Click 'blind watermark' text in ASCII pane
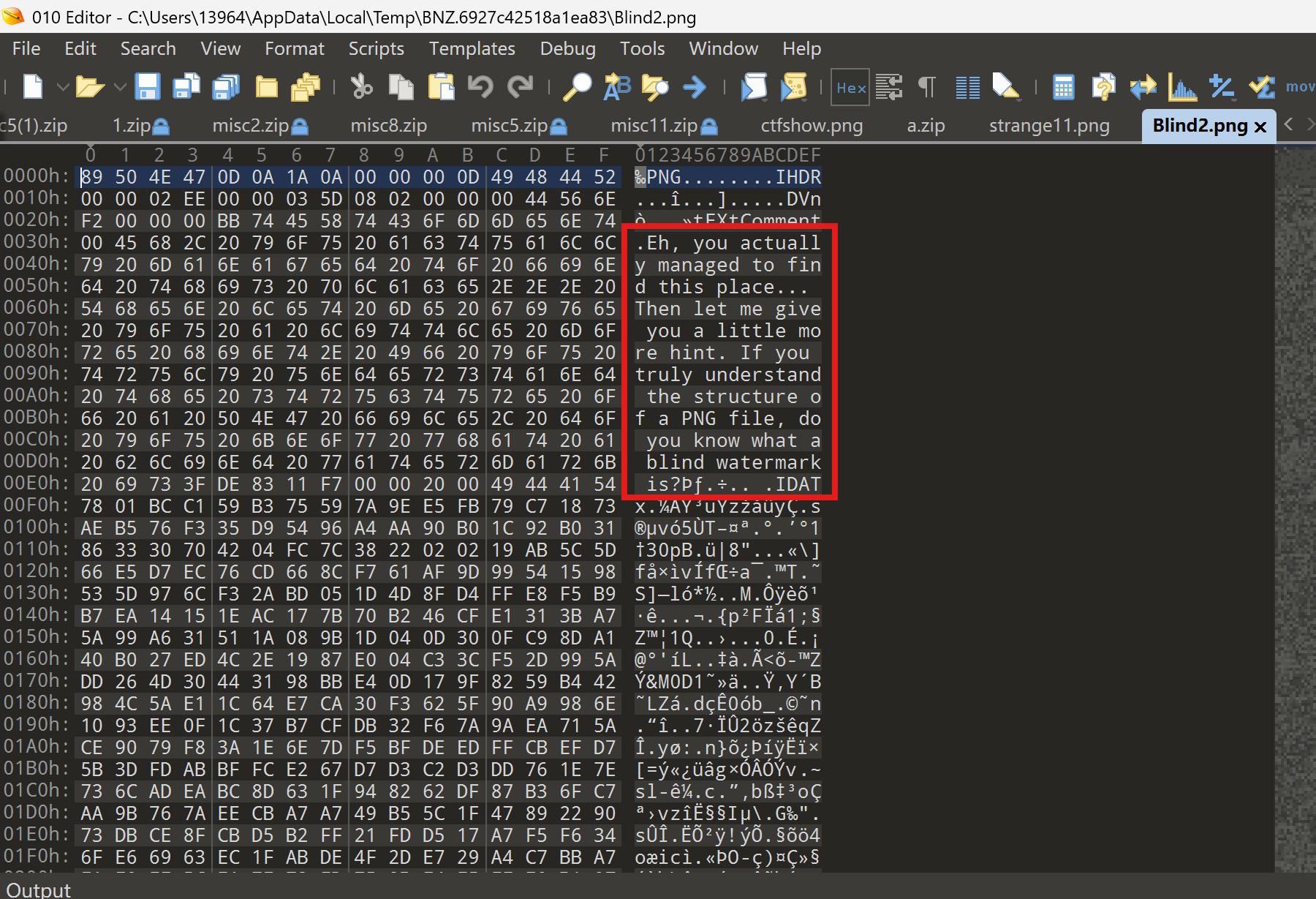Viewport: 1316px width, 899px height. [733, 462]
